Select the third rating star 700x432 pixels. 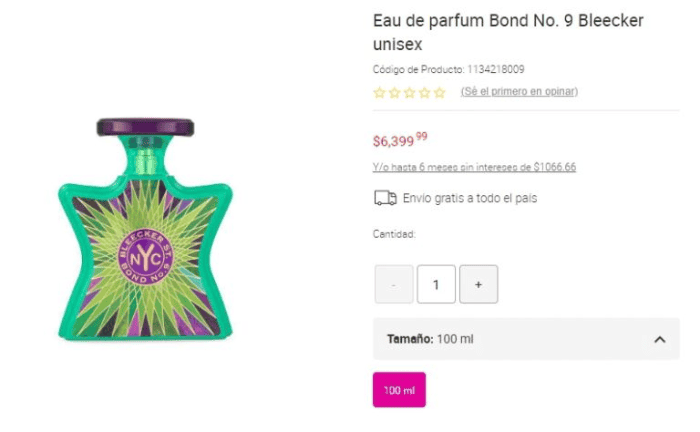pyautogui.click(x=409, y=93)
